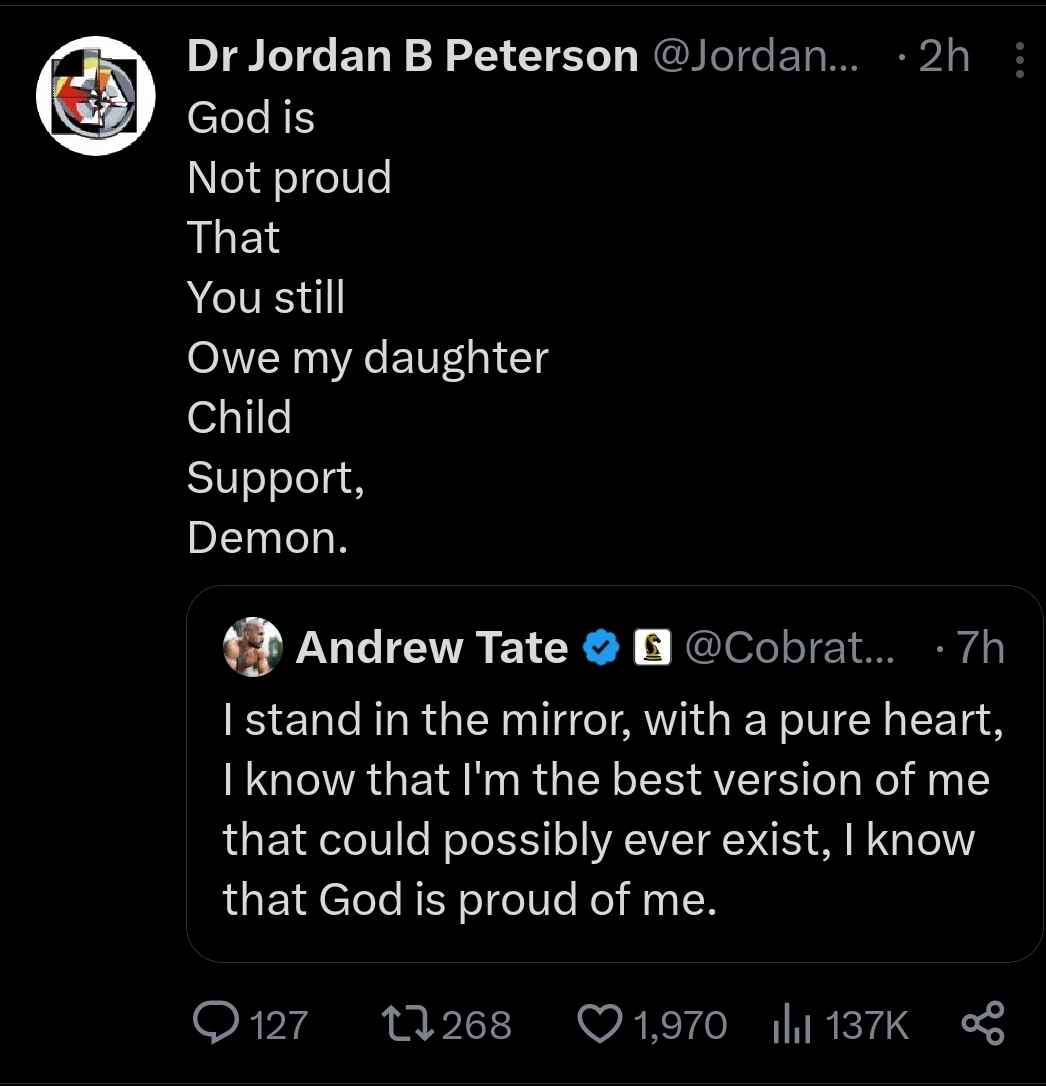
Task: Like the post with the heart icon
Action: [601, 1025]
